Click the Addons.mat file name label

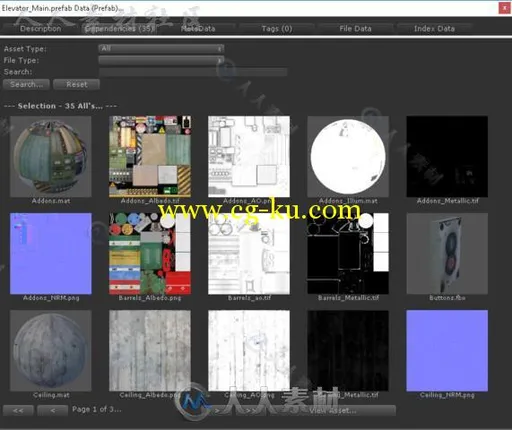pyautogui.click(x=51, y=201)
